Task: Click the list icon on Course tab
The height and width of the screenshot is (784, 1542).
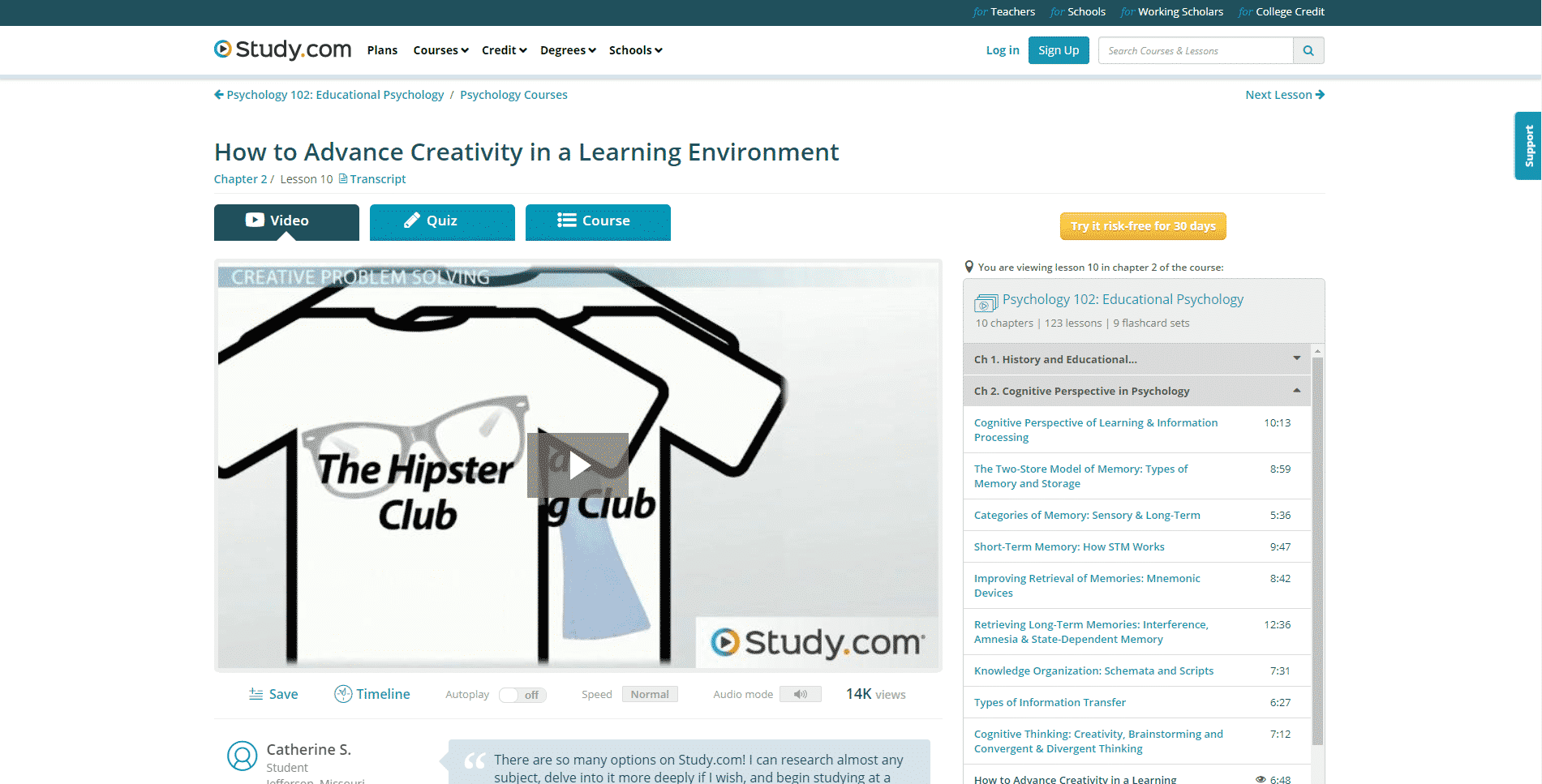Action: (567, 220)
